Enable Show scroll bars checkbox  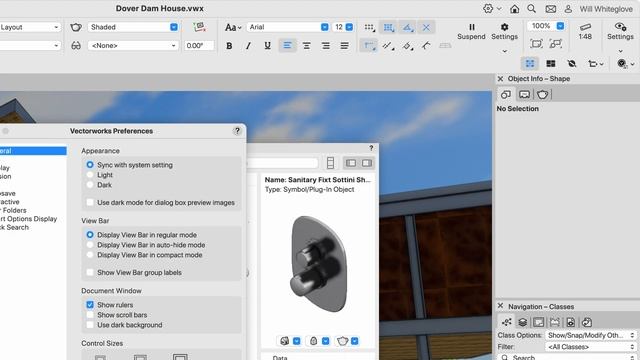(90, 315)
